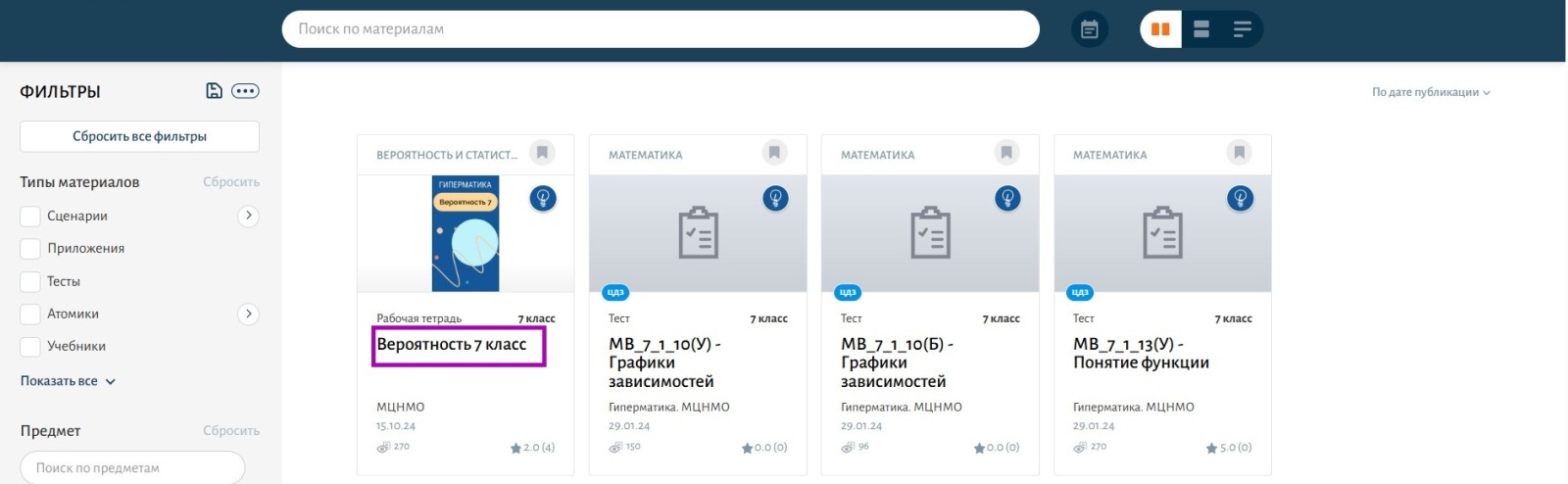The width and height of the screenshot is (1568, 484).
Task: Click ЦДЗ badge on МВ_7_1_13(У) card
Action: pyautogui.click(x=1080, y=292)
